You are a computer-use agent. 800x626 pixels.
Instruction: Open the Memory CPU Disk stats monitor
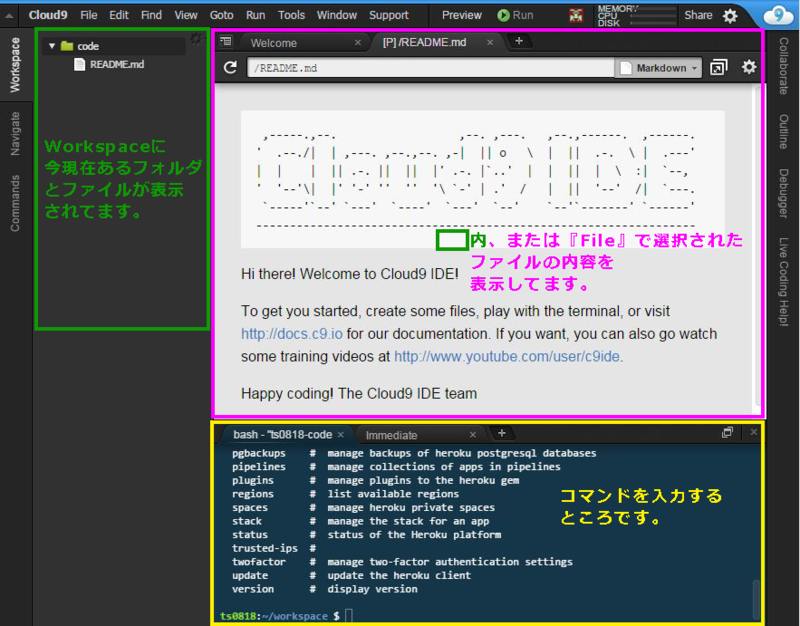(636, 16)
